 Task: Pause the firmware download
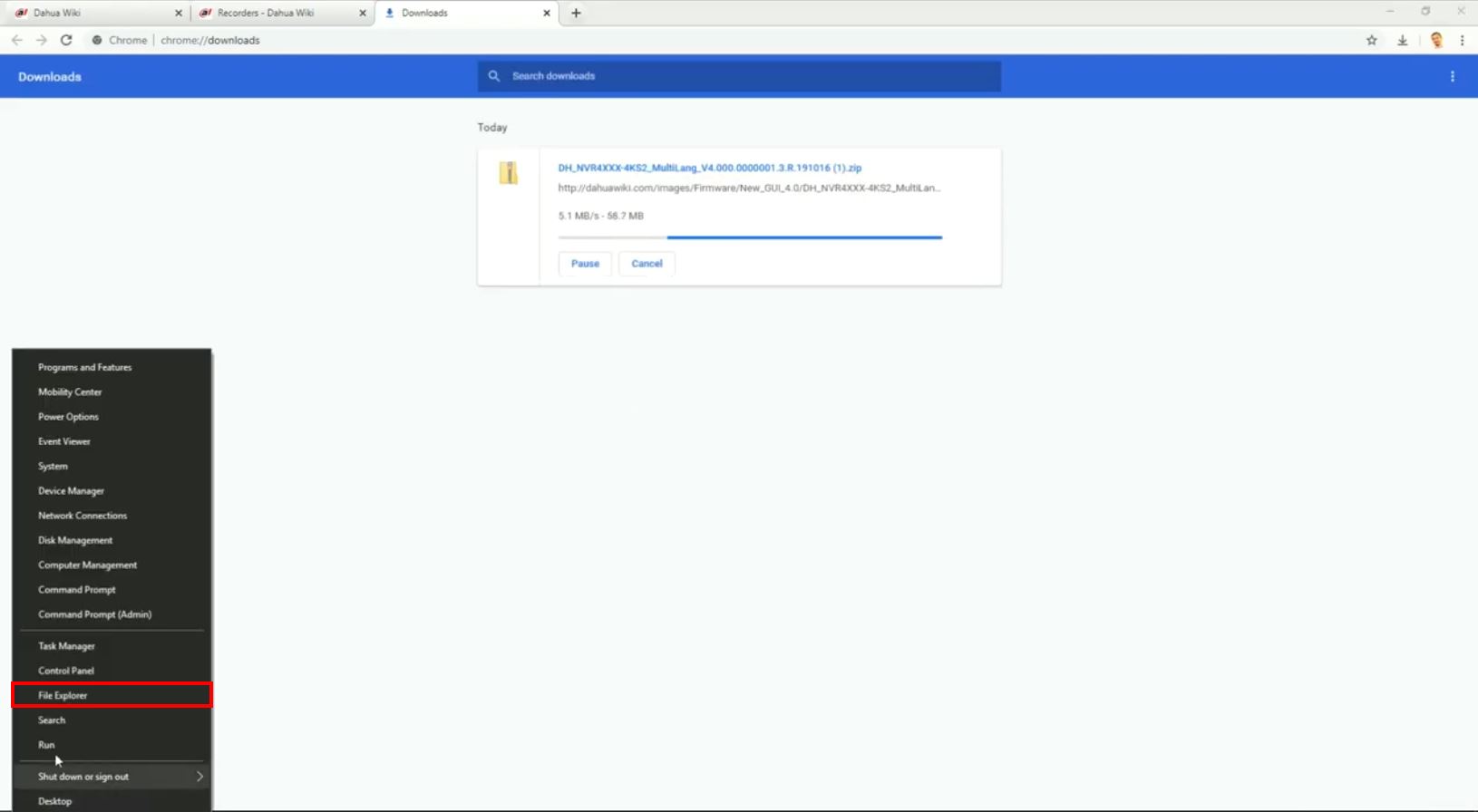[585, 264]
